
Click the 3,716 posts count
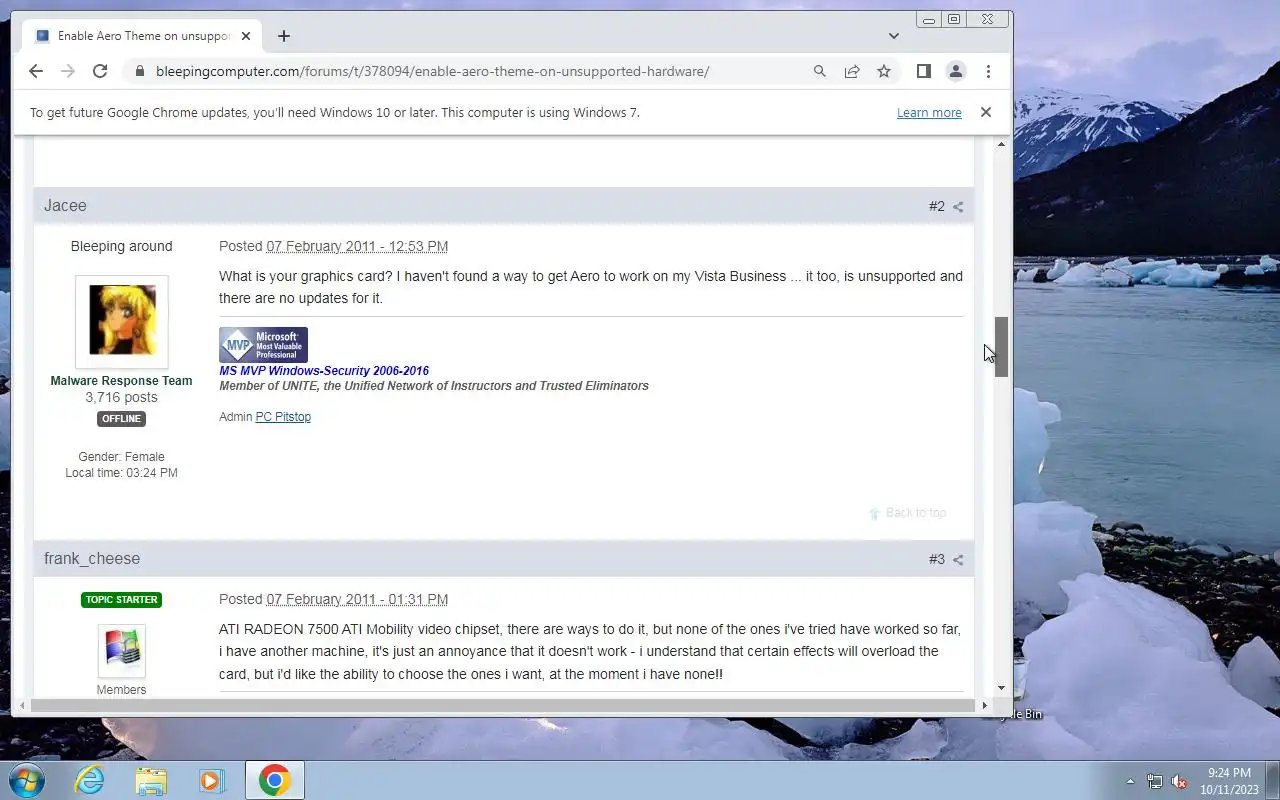click(121, 397)
